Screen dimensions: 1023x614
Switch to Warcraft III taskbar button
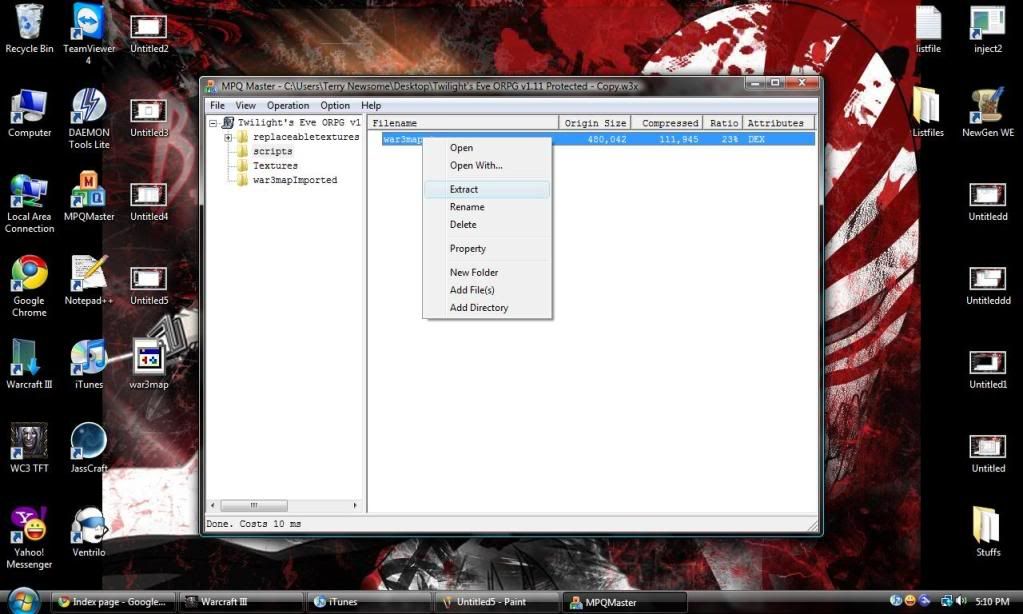[x=239, y=602]
